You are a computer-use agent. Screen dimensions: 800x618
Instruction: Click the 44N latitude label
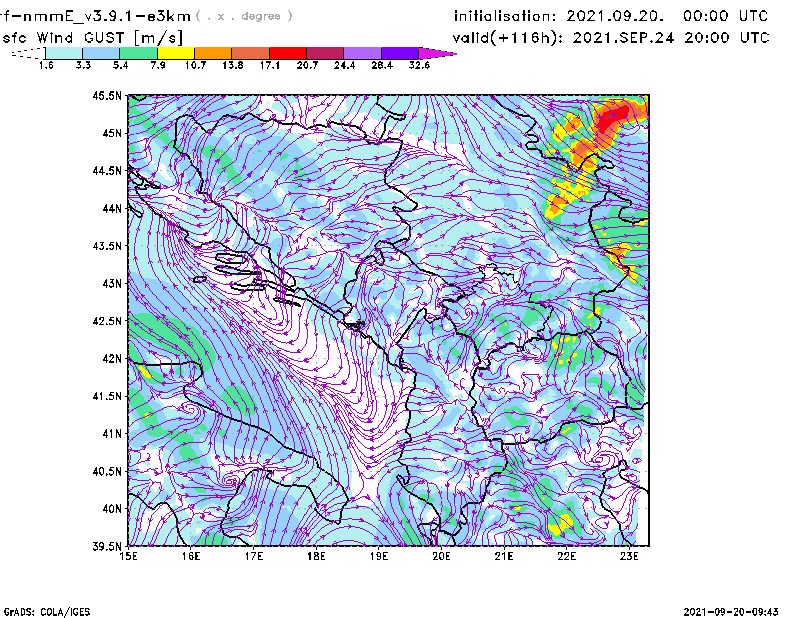click(x=112, y=208)
